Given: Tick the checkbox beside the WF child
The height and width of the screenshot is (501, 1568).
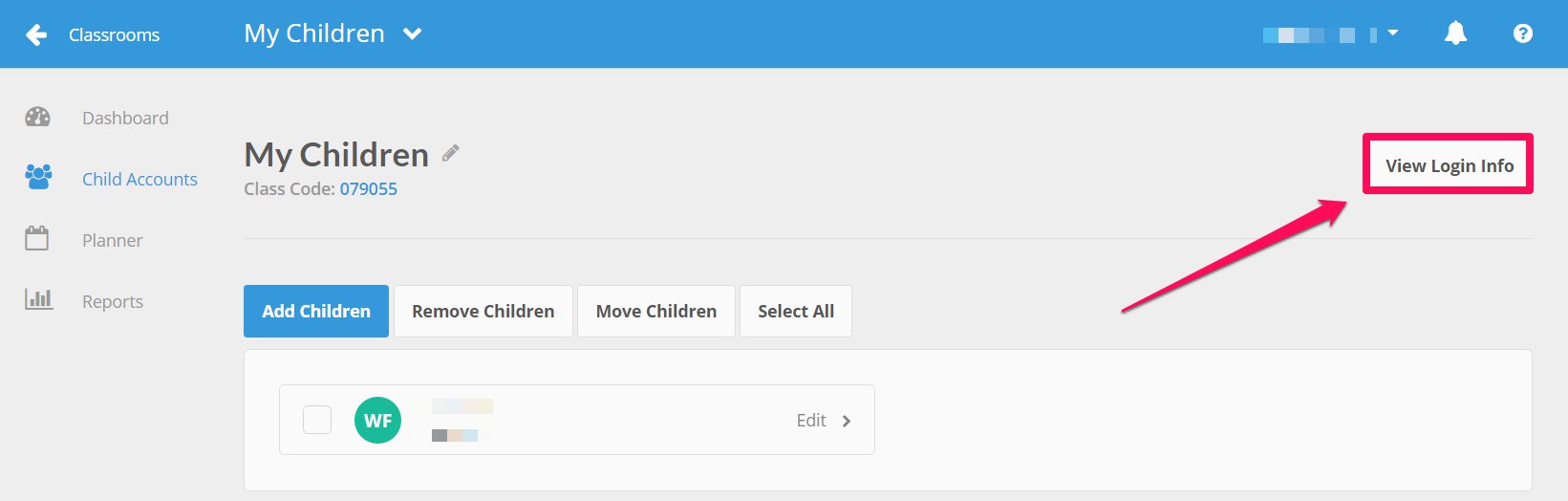Looking at the screenshot, I should (x=317, y=420).
